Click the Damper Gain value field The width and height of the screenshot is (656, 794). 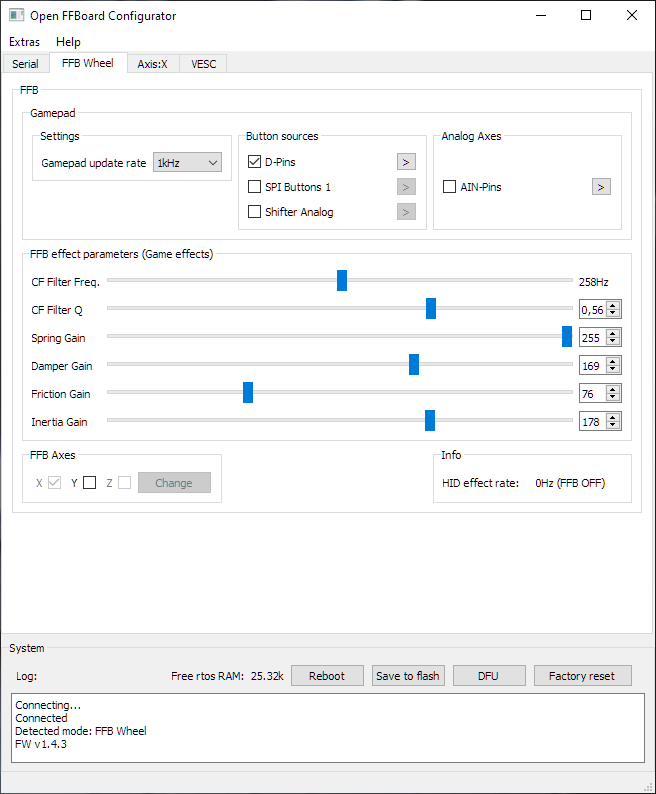click(593, 365)
